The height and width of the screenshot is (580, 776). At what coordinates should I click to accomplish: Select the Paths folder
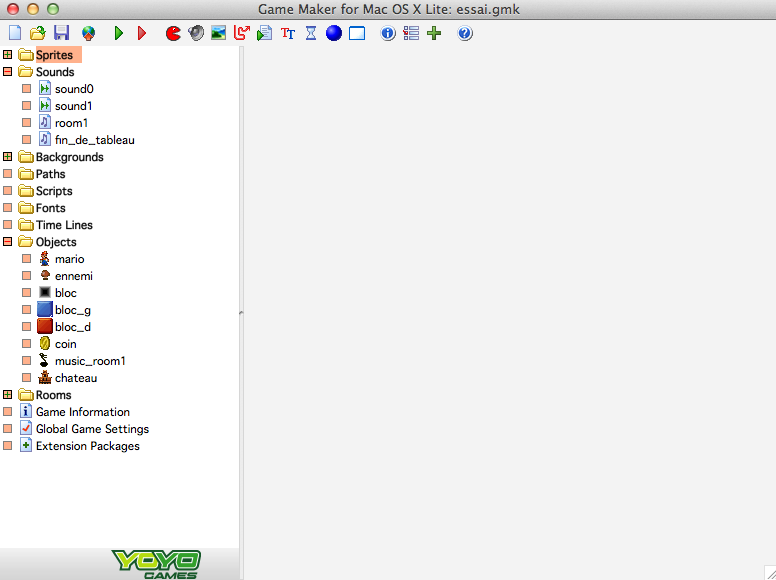50,174
